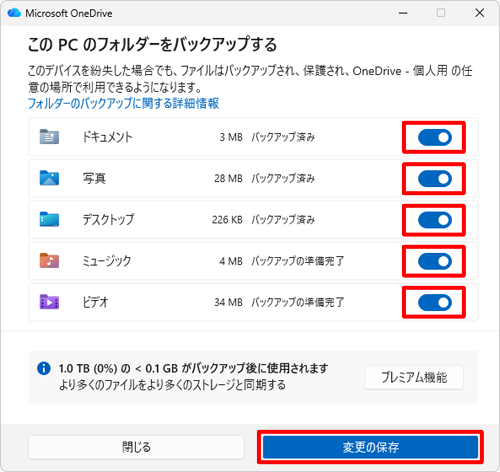Save changes with 変更の保存 button
This screenshot has height=472, width=500.
pyautogui.click(x=370, y=447)
